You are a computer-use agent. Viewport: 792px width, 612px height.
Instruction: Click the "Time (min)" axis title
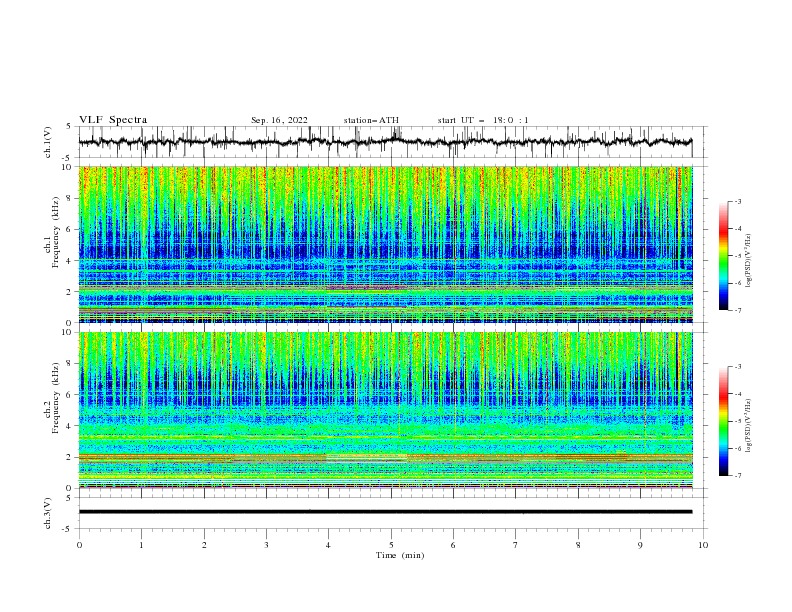coord(400,555)
